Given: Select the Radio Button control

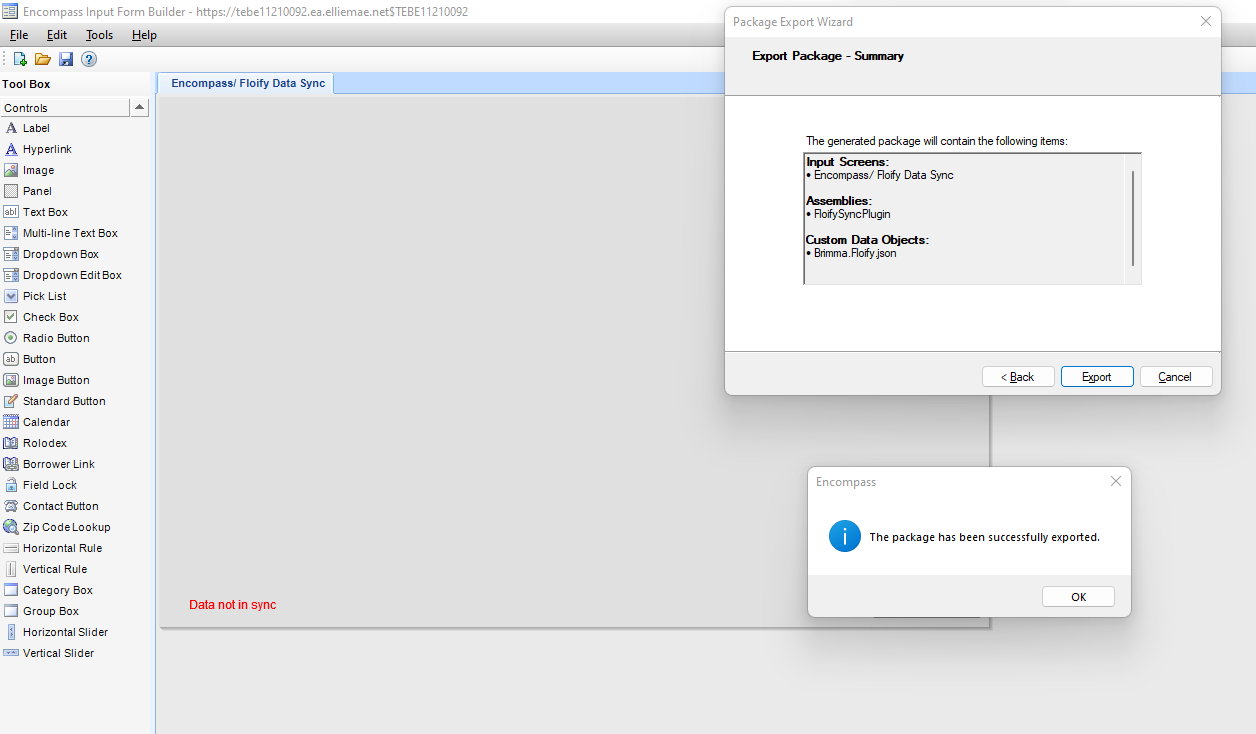Looking at the screenshot, I should click(56, 338).
